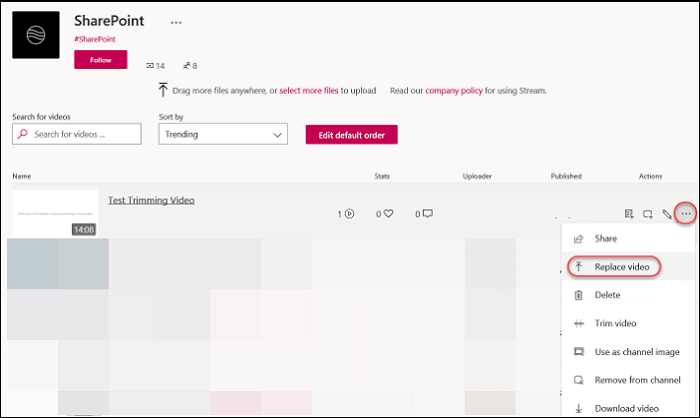Click the SharePoint channel logo image

click(36, 35)
